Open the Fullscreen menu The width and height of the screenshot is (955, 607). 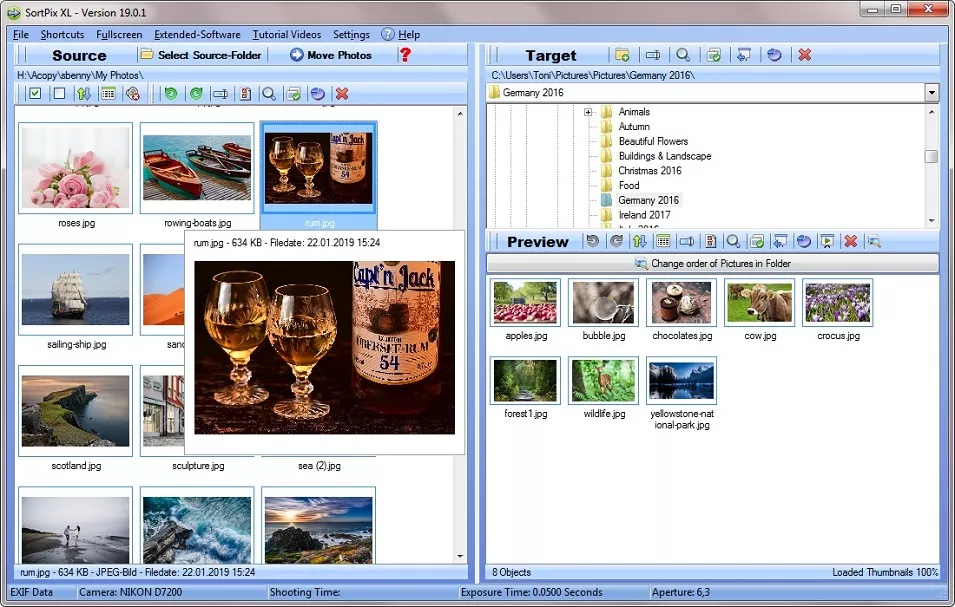point(119,35)
